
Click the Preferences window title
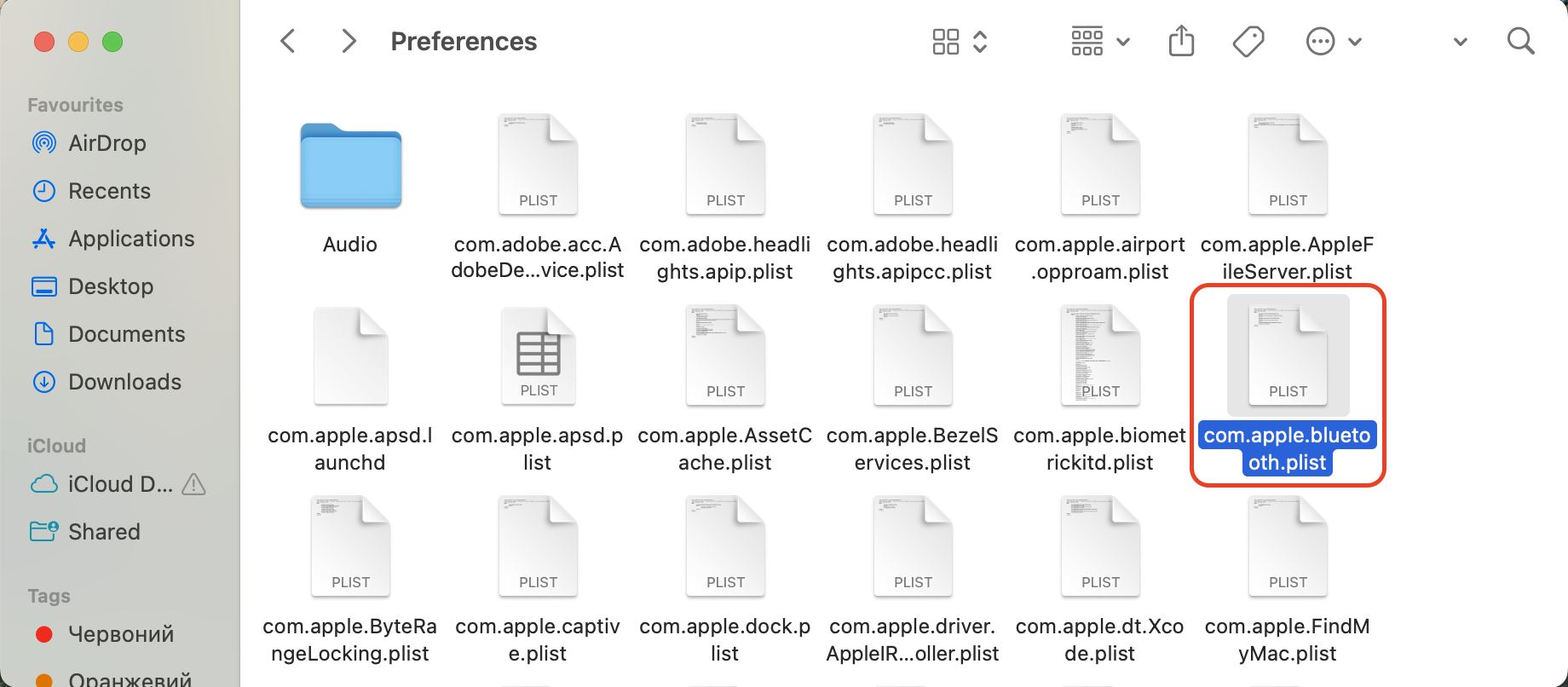click(464, 41)
